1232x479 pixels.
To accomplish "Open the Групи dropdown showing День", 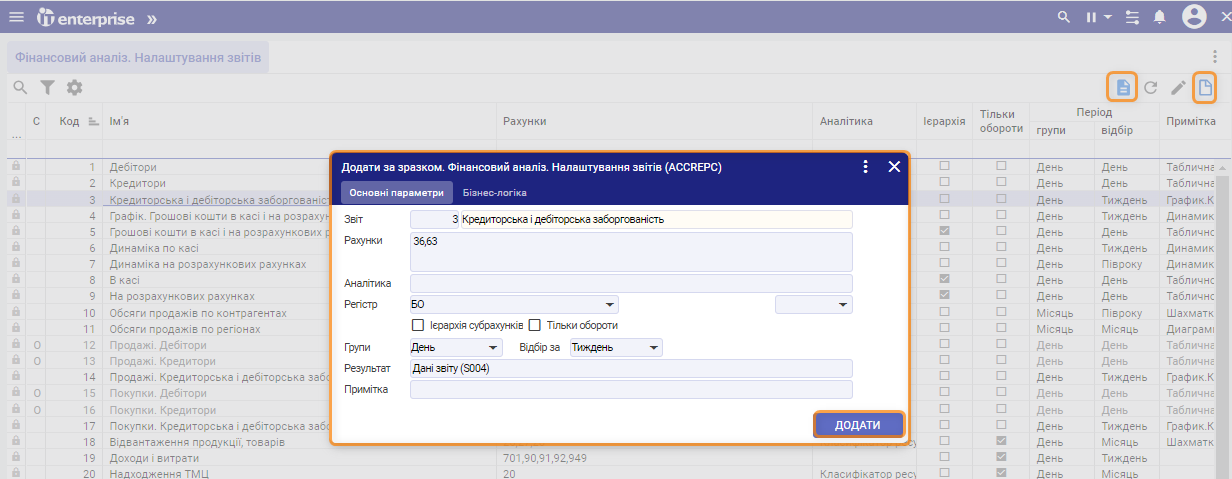I will [493, 348].
